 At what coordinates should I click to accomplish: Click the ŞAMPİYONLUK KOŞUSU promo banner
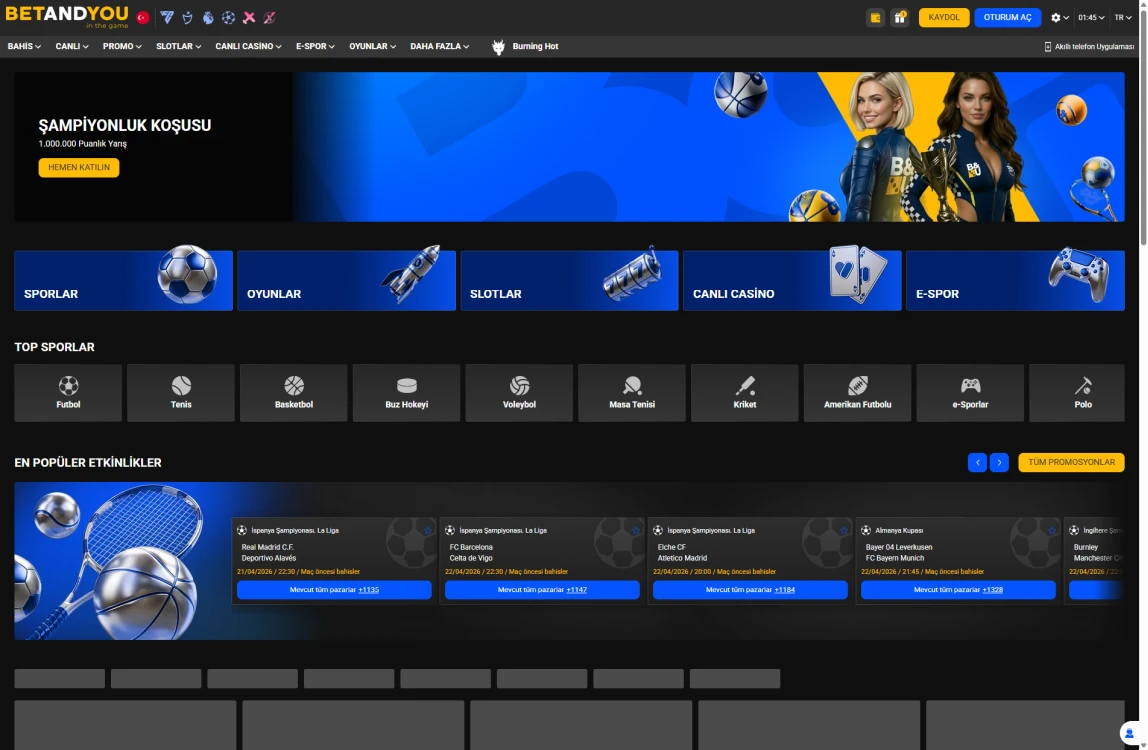click(x=570, y=146)
